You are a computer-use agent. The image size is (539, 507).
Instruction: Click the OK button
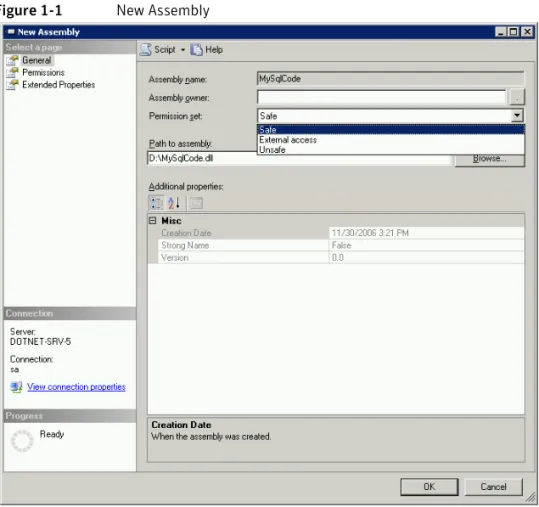[429, 487]
